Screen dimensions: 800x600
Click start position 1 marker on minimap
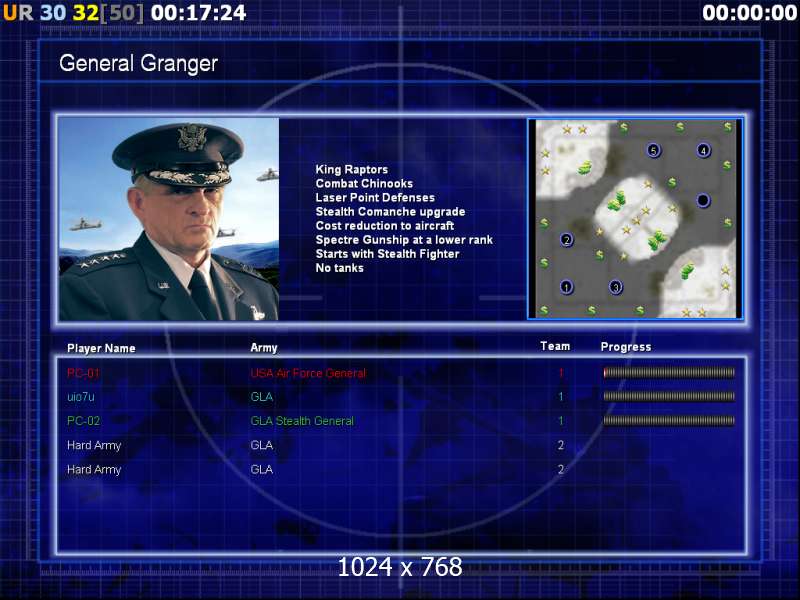coord(566,287)
